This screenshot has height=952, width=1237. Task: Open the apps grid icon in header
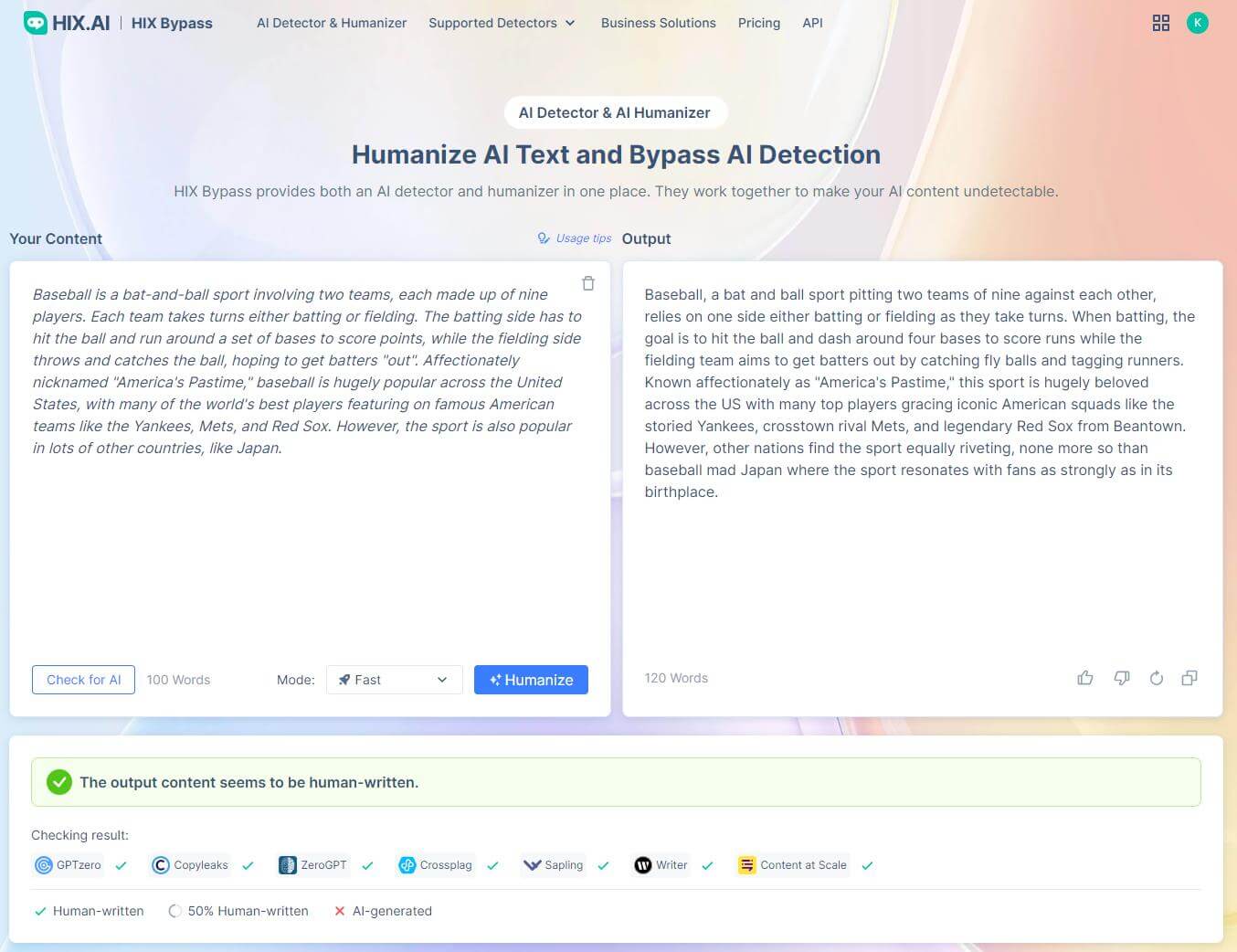click(1160, 23)
